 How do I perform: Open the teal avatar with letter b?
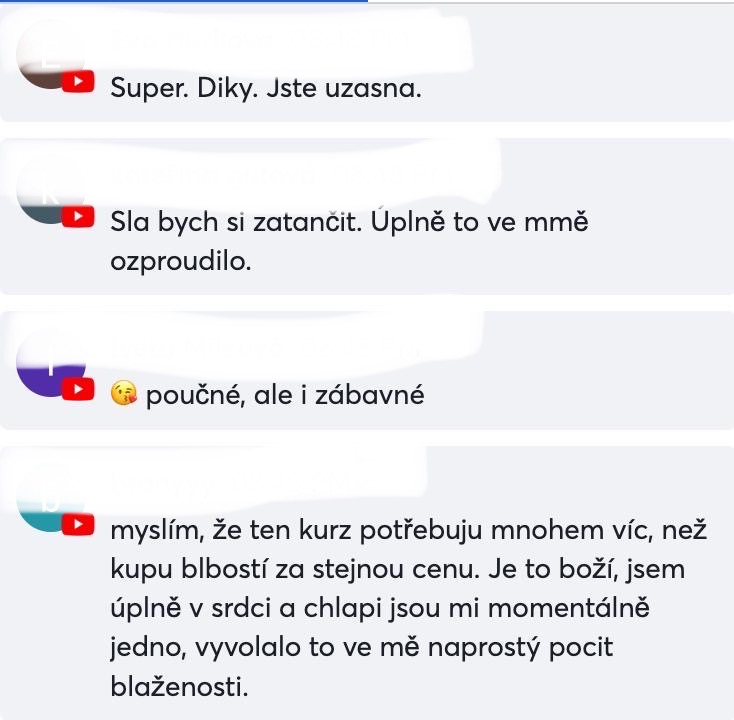click(x=51, y=499)
